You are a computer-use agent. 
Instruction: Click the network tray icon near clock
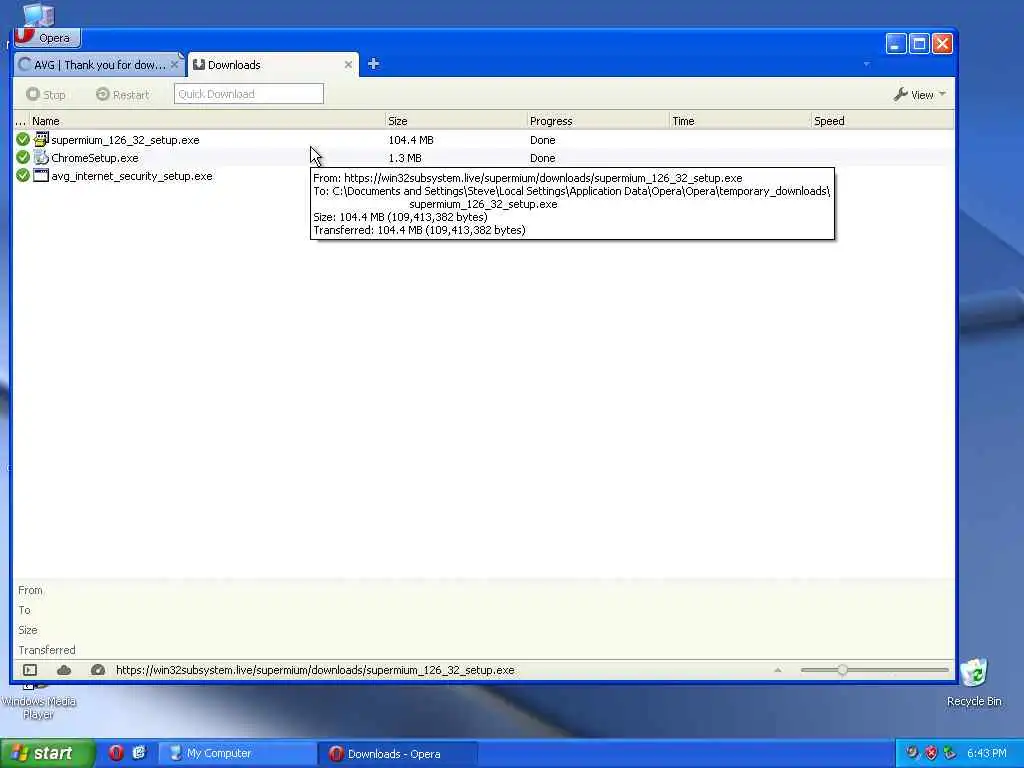(950, 753)
